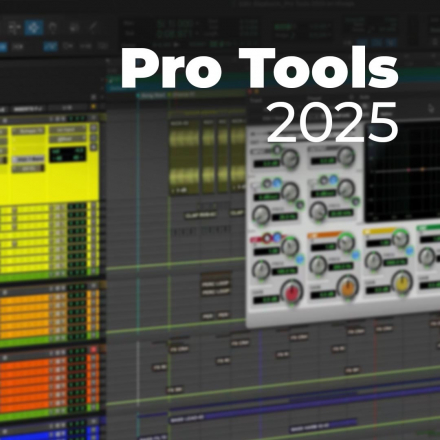This screenshot has width=440, height=440.
Task: Click the yellow band gain knob
Action: (x=402, y=282)
